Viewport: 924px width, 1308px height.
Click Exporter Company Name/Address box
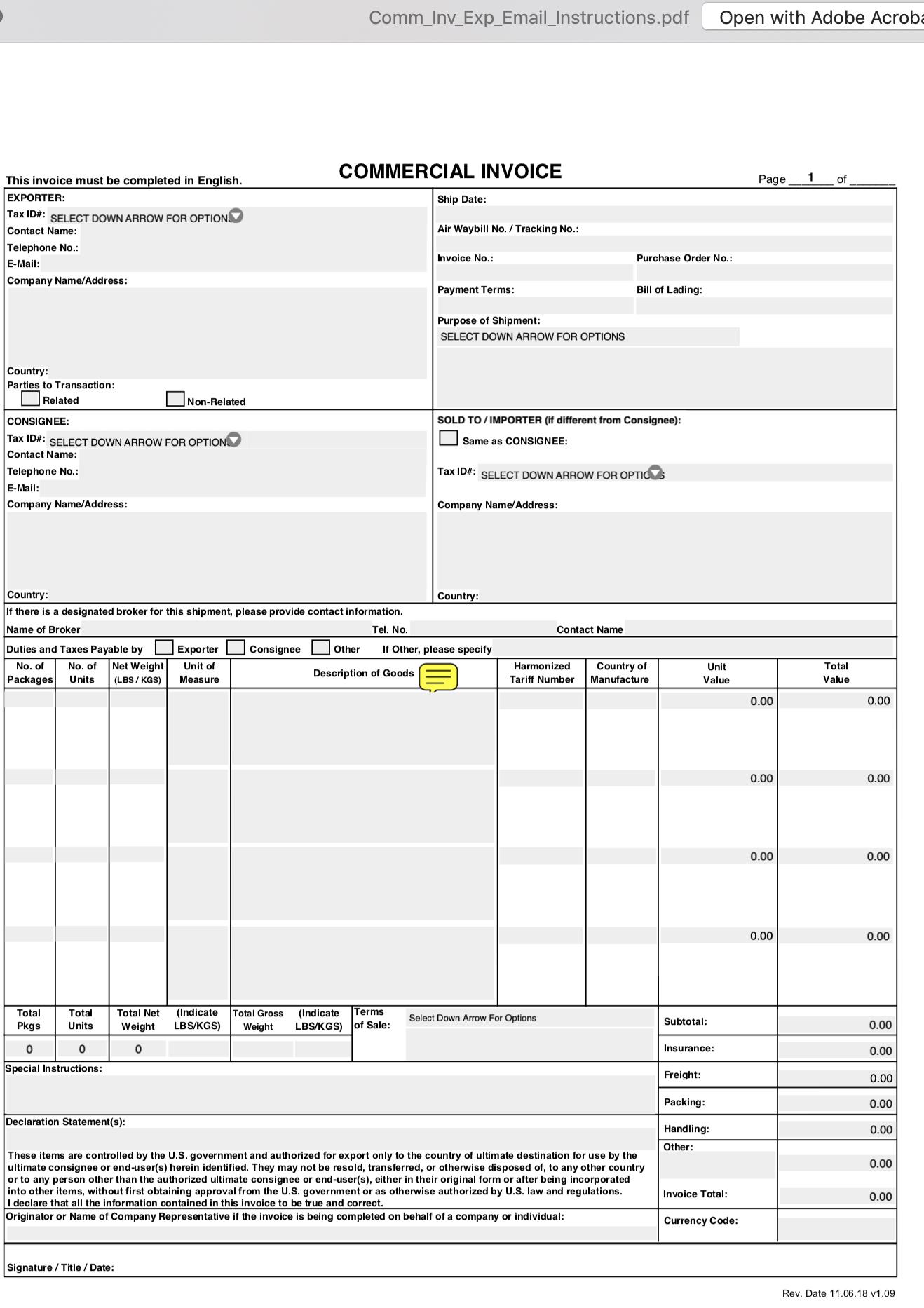(217, 333)
